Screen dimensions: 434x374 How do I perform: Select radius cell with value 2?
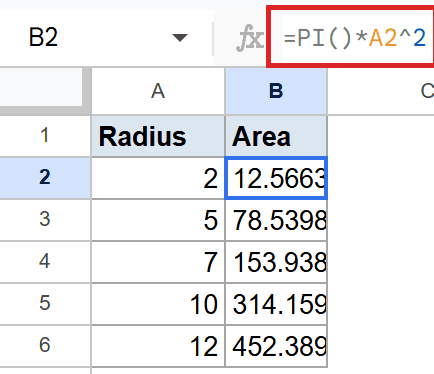(x=158, y=178)
